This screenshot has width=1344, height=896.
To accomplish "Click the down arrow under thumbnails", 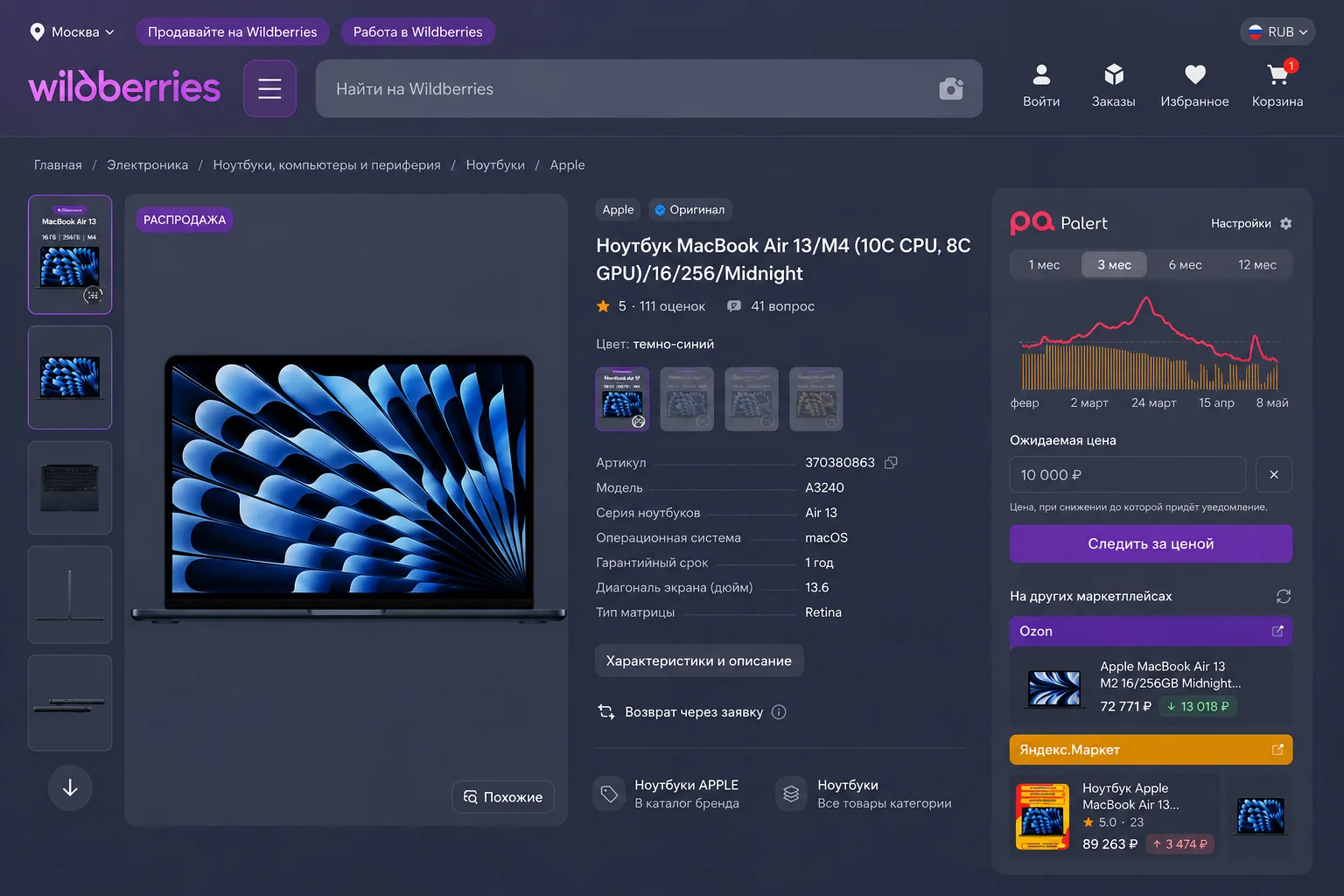I will (70, 787).
